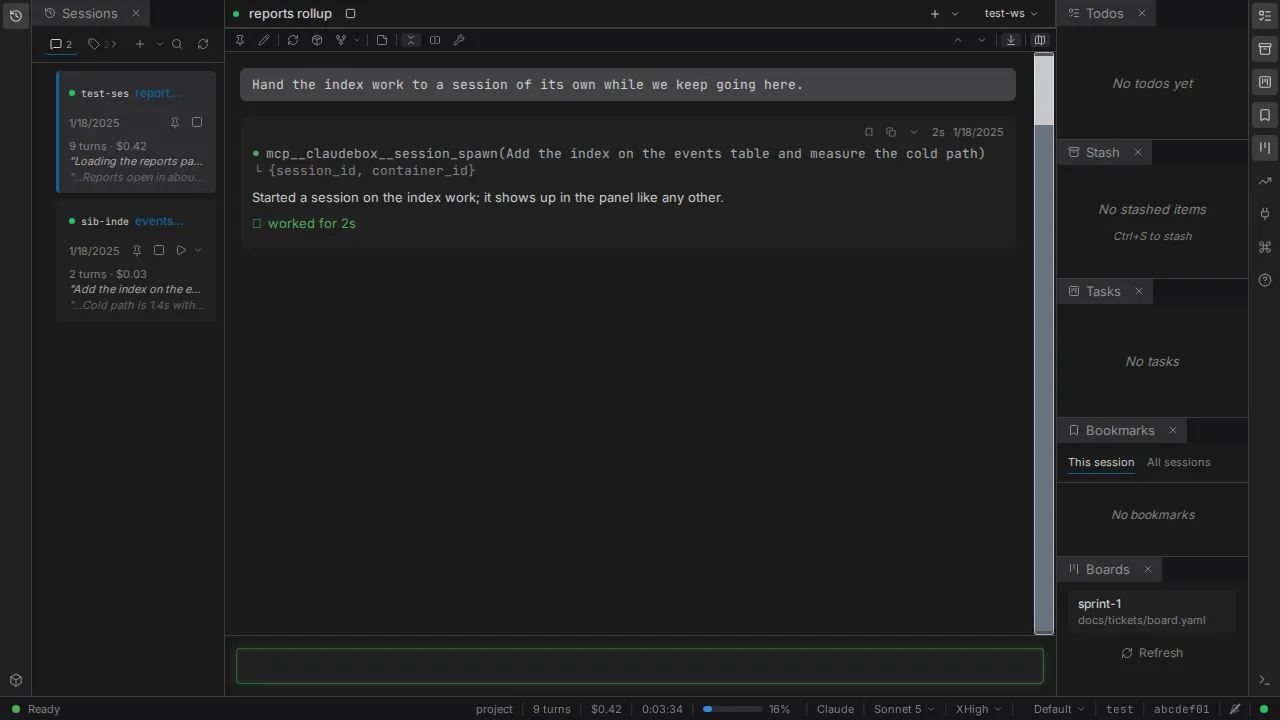Open boards kanban icon in right rail
This screenshot has width=1280, height=720.
coord(1265,148)
